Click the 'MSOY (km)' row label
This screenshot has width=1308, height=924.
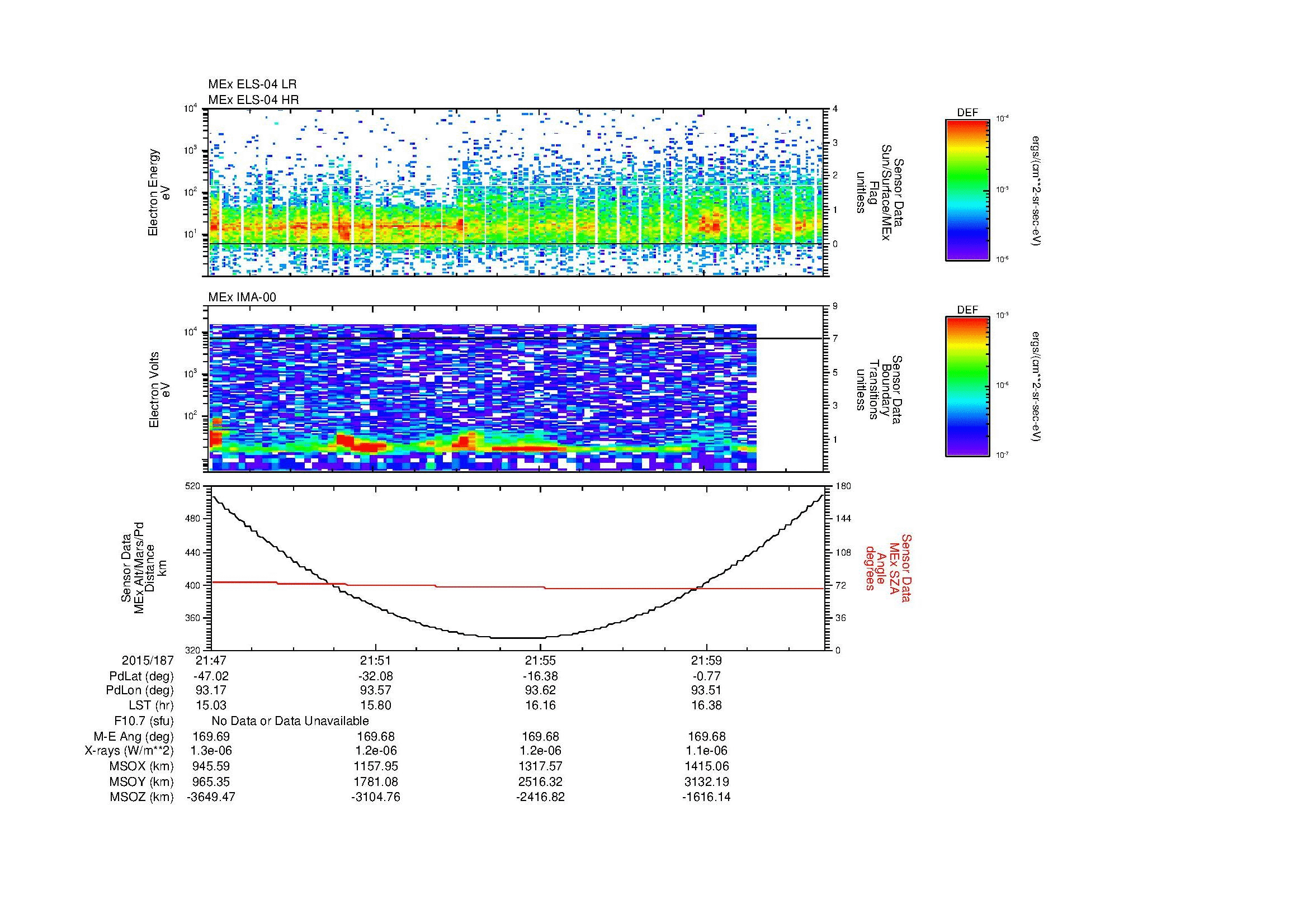click(142, 781)
